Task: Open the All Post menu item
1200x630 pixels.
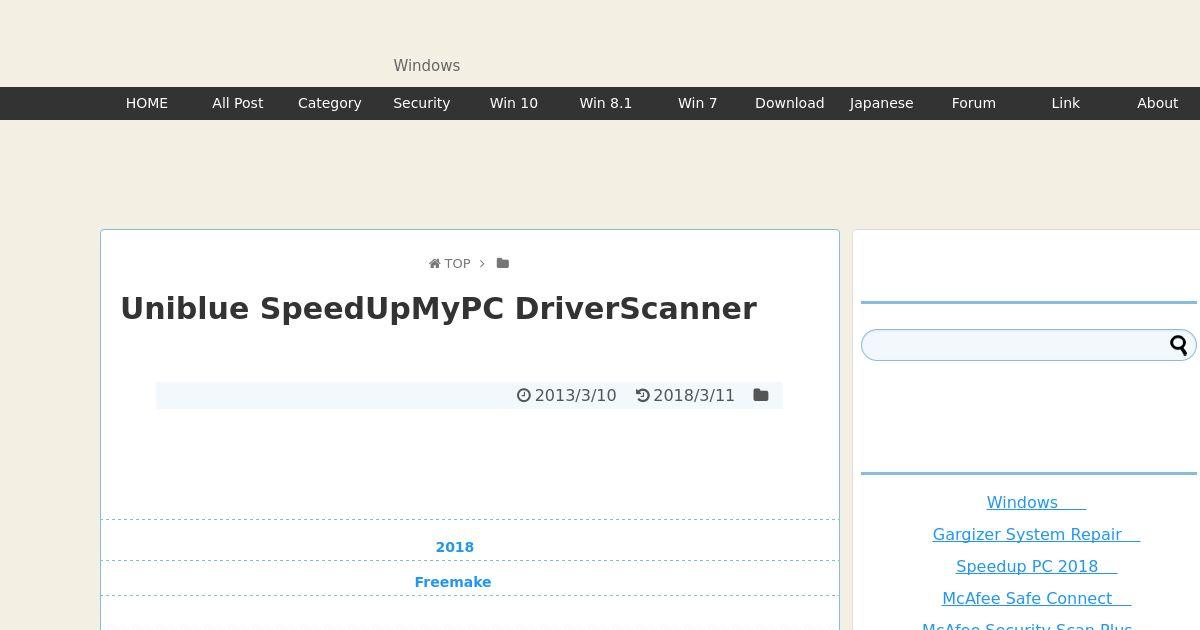Action: [238, 103]
